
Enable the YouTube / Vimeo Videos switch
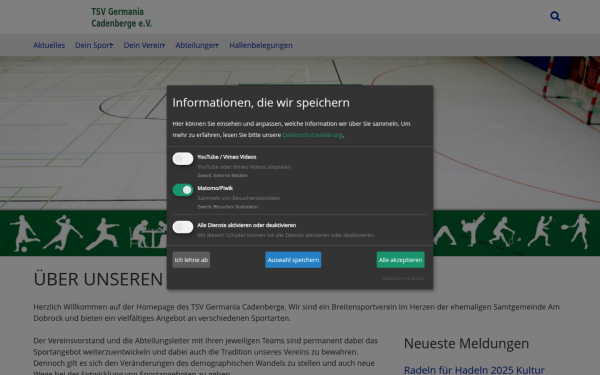tap(183, 159)
